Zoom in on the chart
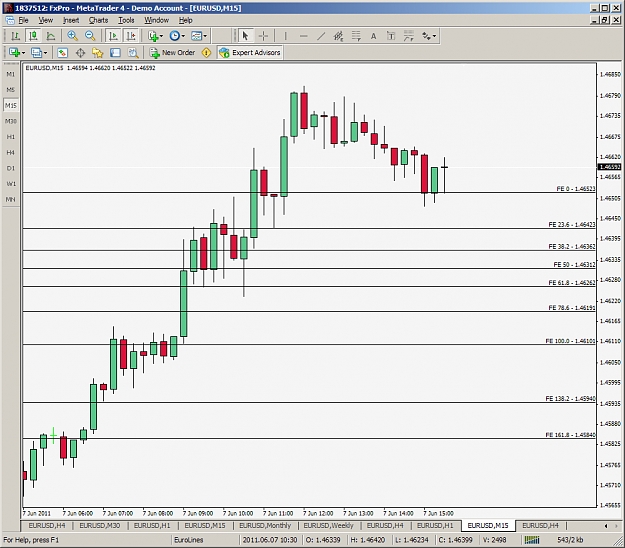 pyautogui.click(x=72, y=36)
